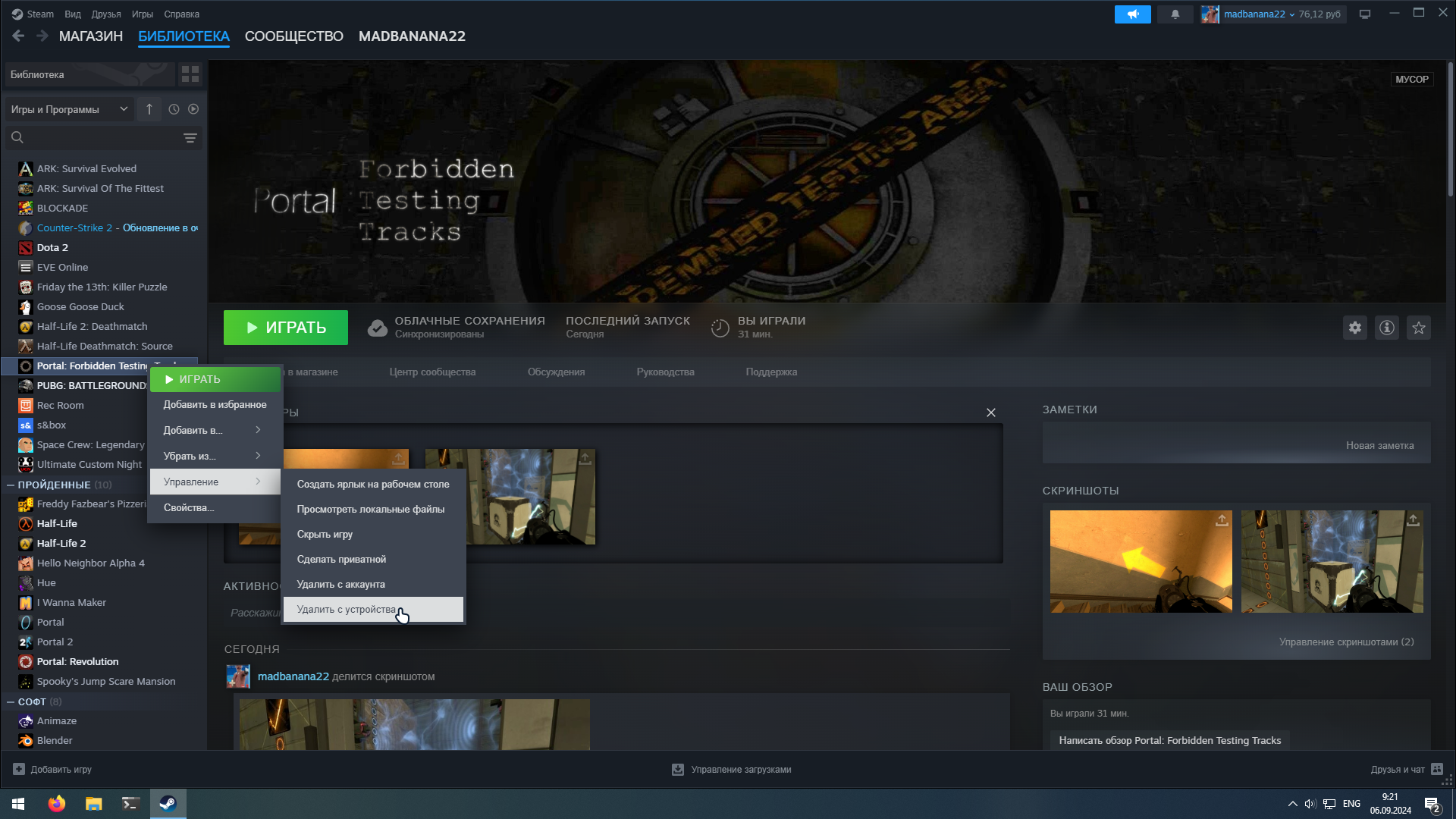Toggle recent activity sort clock icon
This screenshot has width=1456, height=819.
coord(174,109)
